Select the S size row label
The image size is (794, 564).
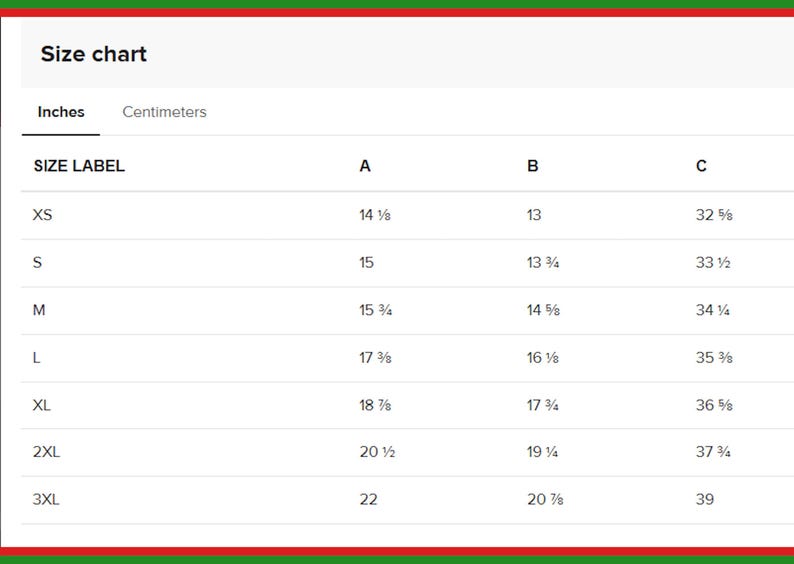click(x=37, y=262)
